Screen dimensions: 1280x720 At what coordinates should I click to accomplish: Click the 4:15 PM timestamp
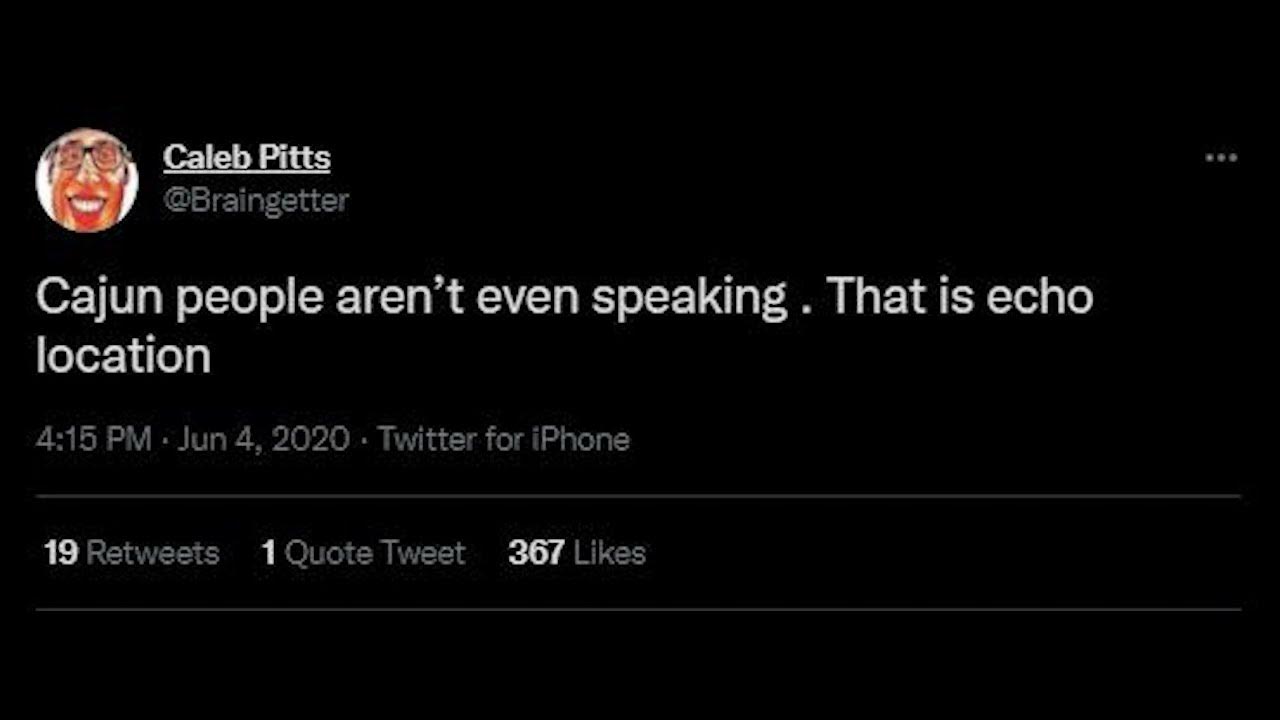(x=94, y=439)
